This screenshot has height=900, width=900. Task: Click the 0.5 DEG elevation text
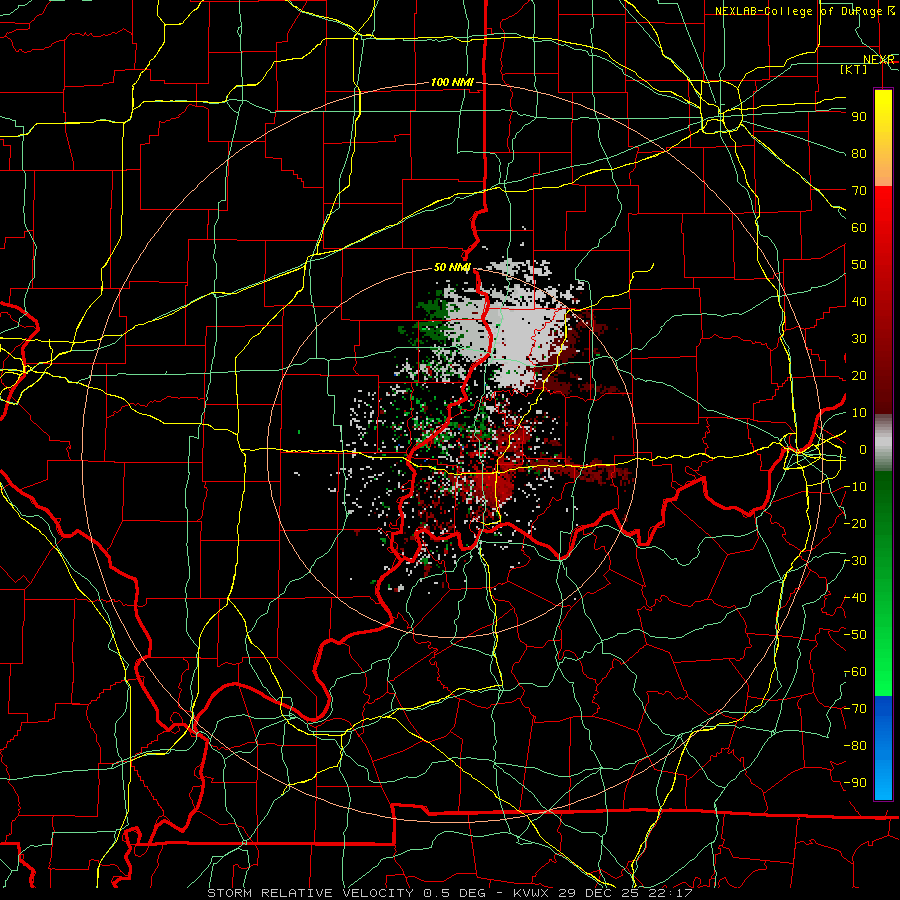click(x=454, y=893)
